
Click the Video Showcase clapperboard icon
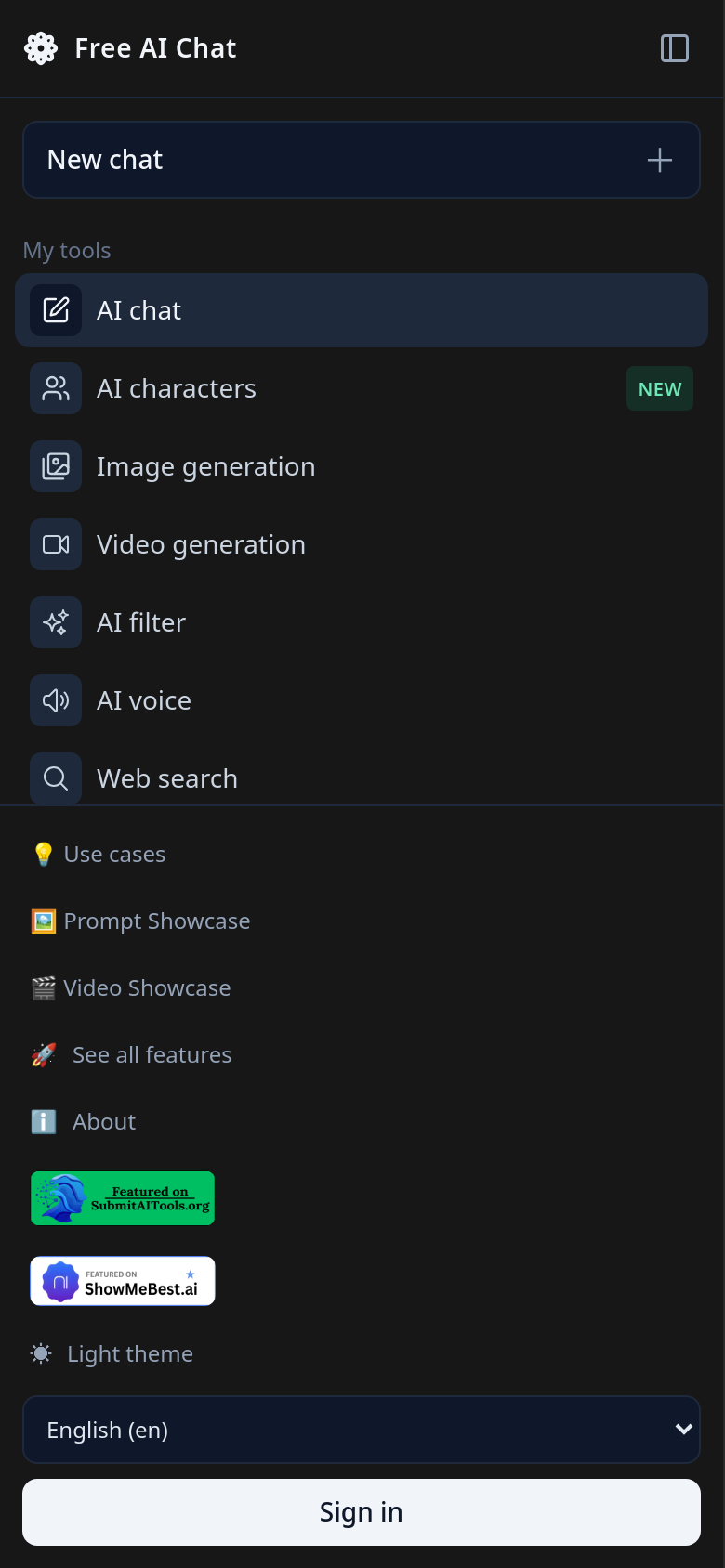point(43,988)
